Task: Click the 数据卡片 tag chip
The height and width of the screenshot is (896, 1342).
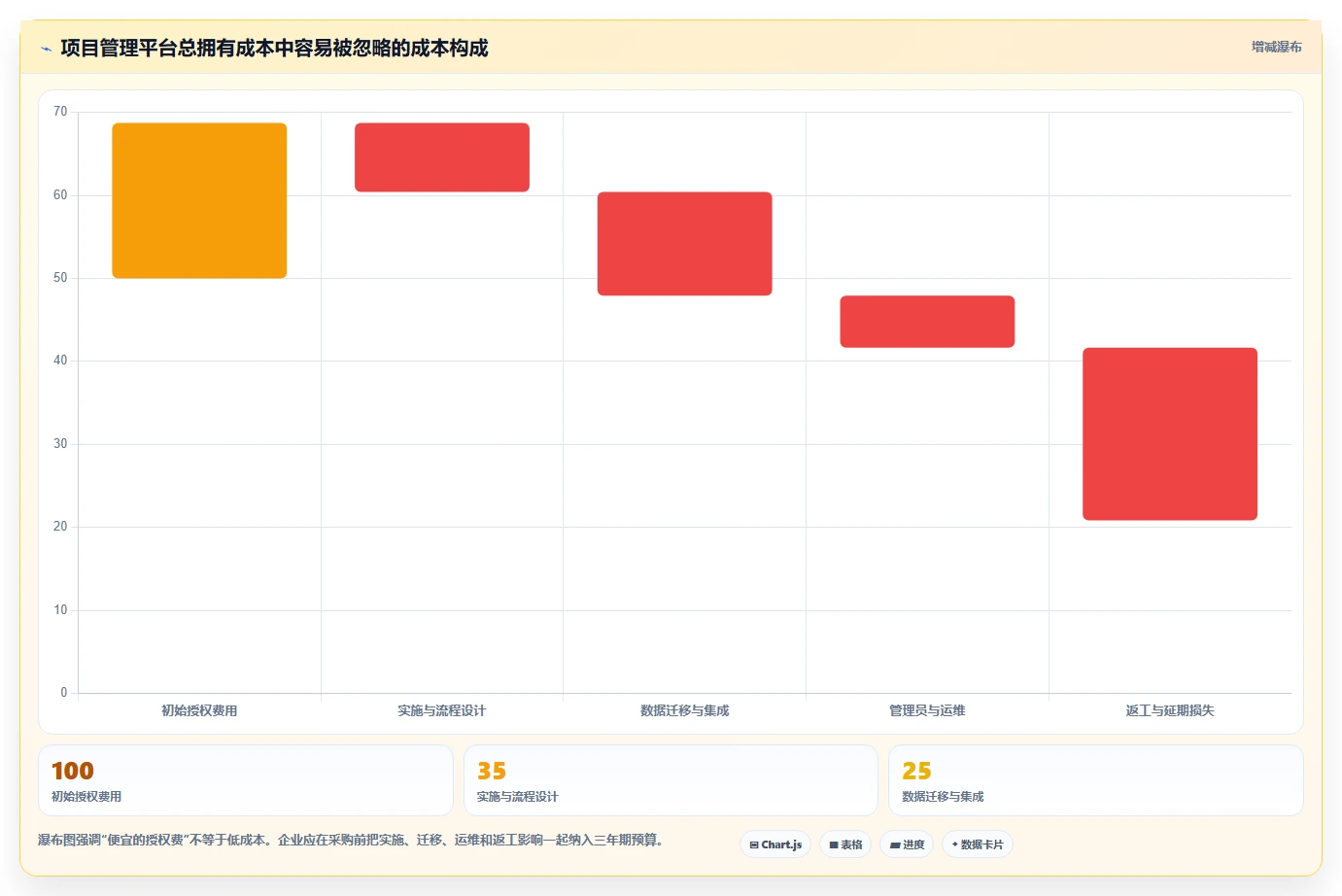Action: [x=978, y=844]
